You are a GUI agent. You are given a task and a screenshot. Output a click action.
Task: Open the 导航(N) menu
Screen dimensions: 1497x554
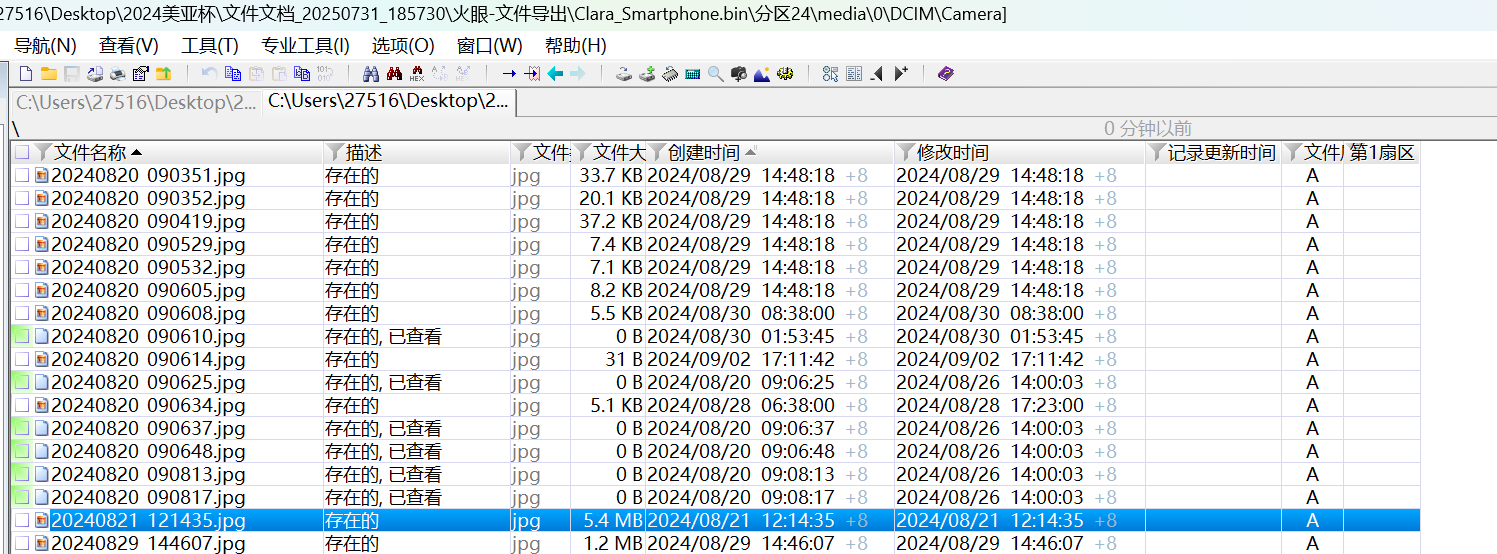click(x=45, y=46)
